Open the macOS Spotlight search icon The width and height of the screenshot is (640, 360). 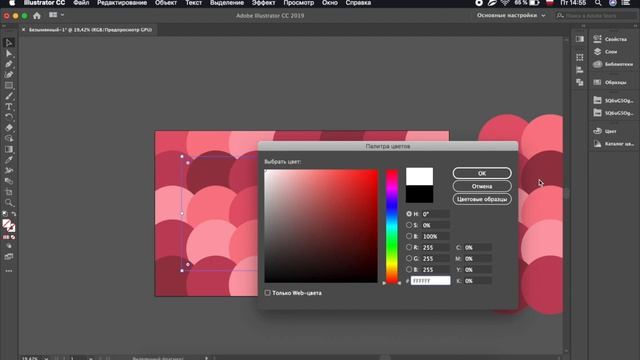pyautogui.click(x=598, y=3)
